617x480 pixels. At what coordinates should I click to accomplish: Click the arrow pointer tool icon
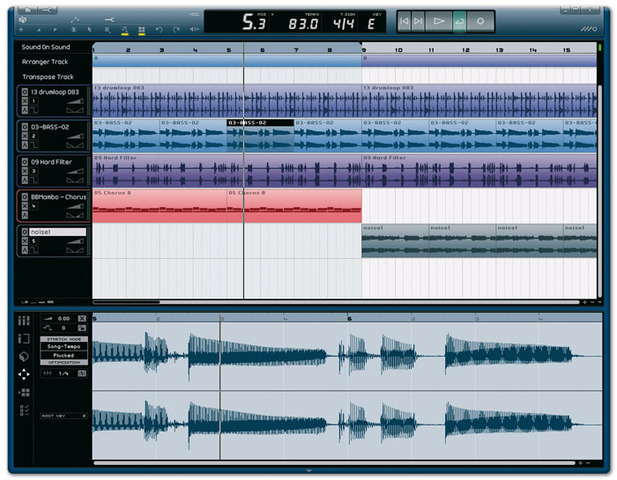point(90,30)
